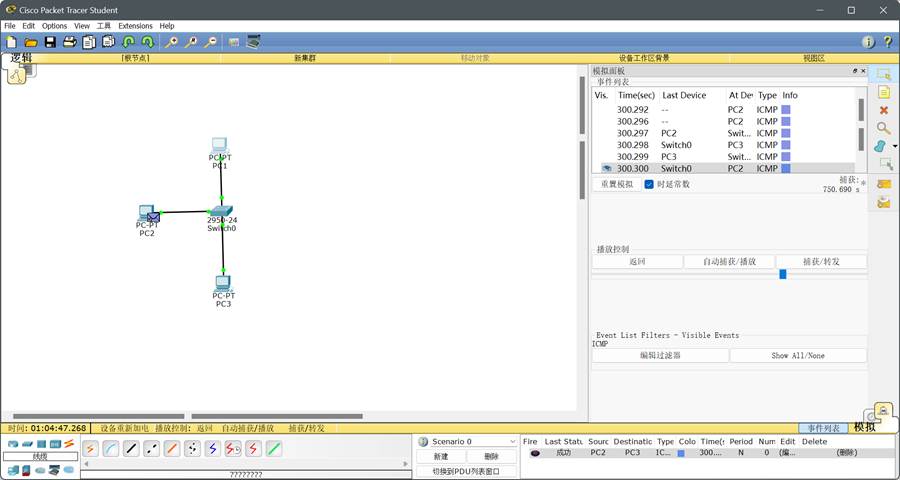Screen dimensions: 900x480
Task: Click the 新建 scenario button
Action: point(441,456)
